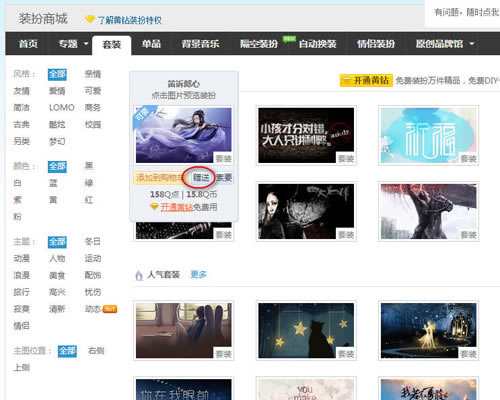Click the yellow diamond icon beside 了解黄钻装扮特权

[x=90, y=19]
